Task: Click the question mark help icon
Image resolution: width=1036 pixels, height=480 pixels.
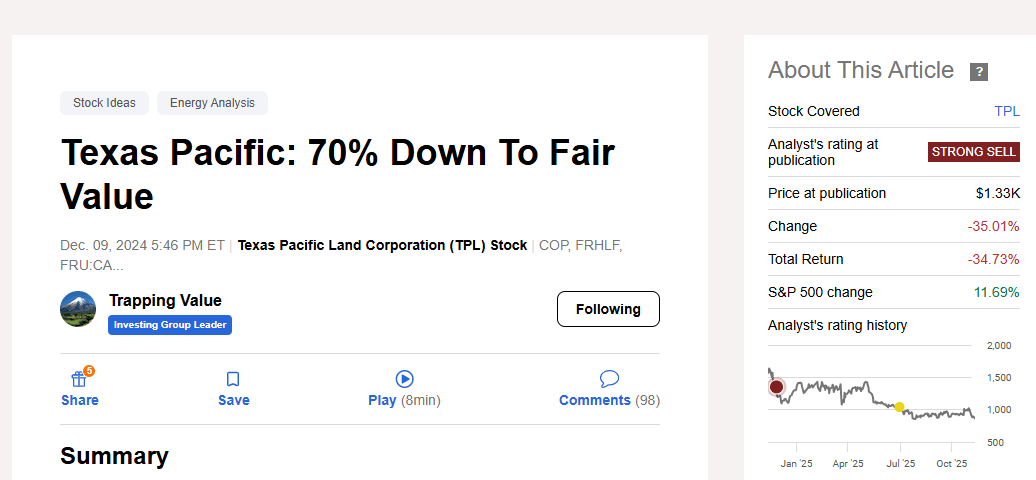Action: click(979, 72)
